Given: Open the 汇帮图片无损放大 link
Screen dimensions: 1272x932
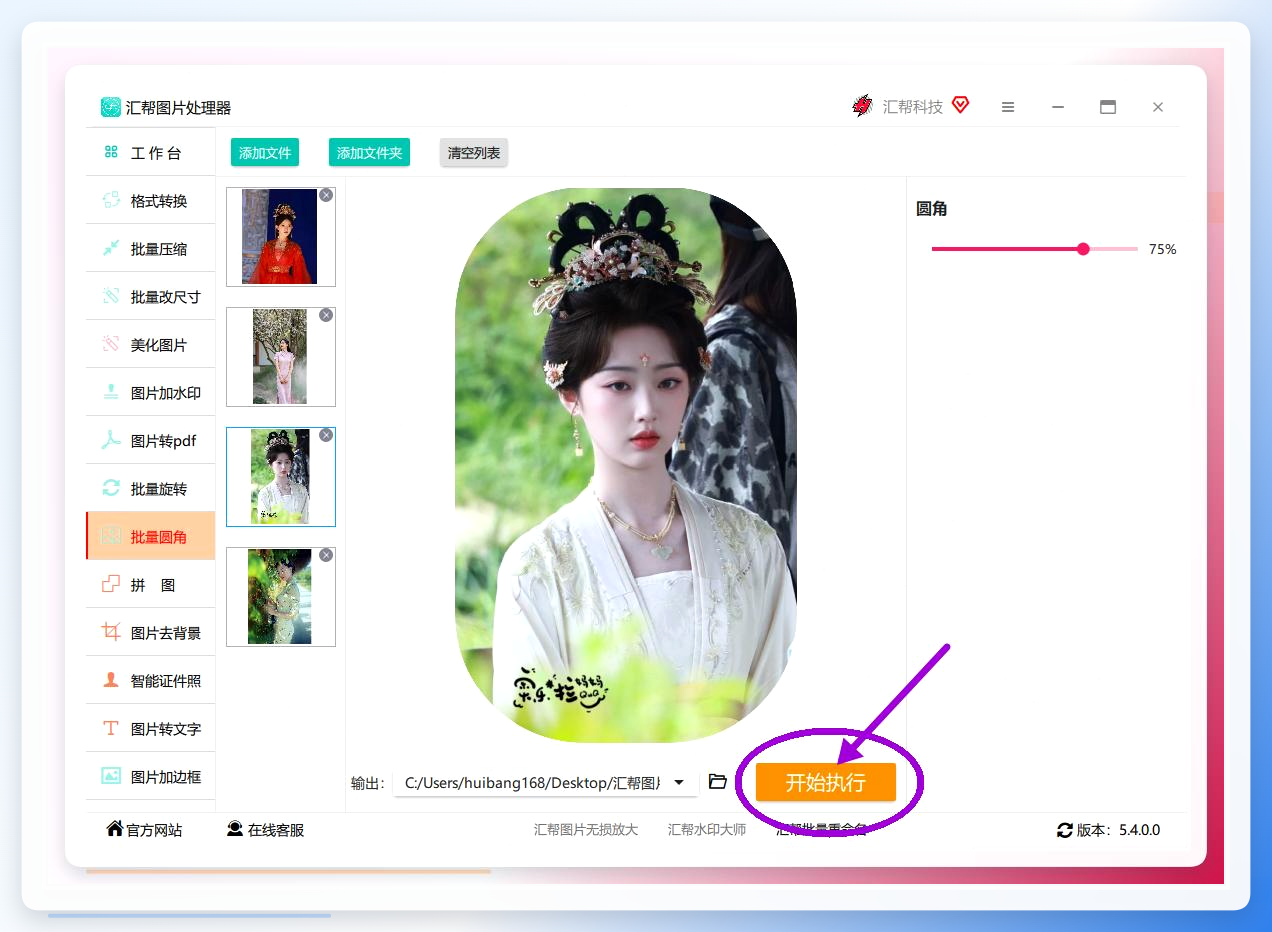Looking at the screenshot, I should (x=586, y=830).
